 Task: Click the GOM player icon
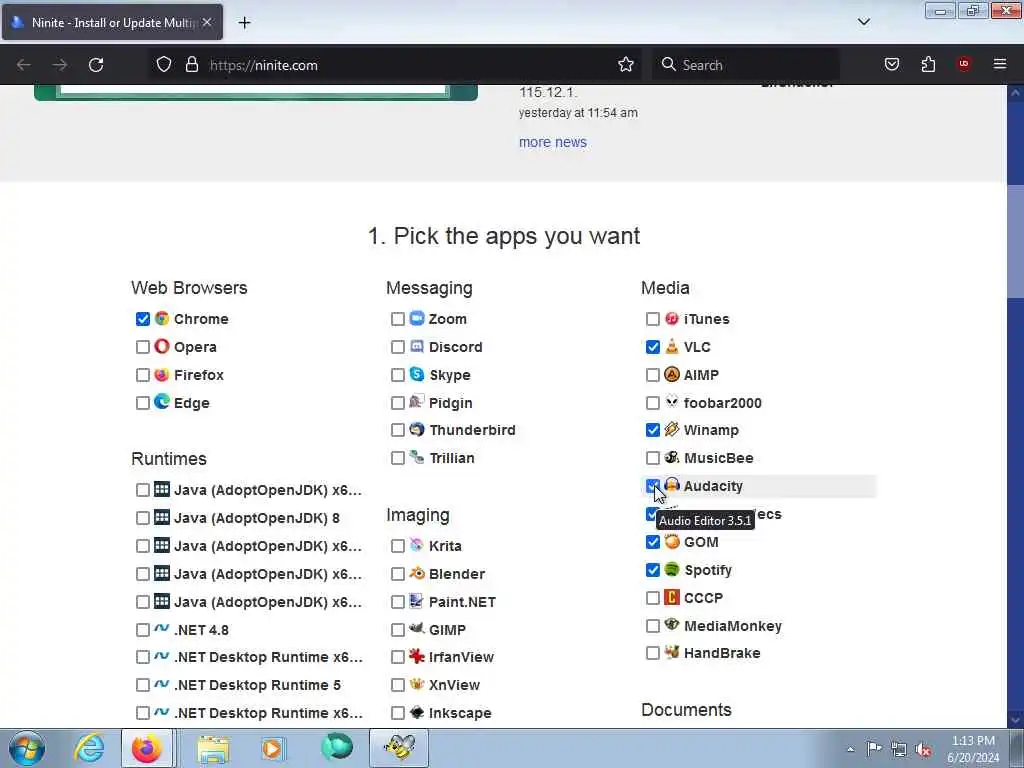click(x=672, y=542)
